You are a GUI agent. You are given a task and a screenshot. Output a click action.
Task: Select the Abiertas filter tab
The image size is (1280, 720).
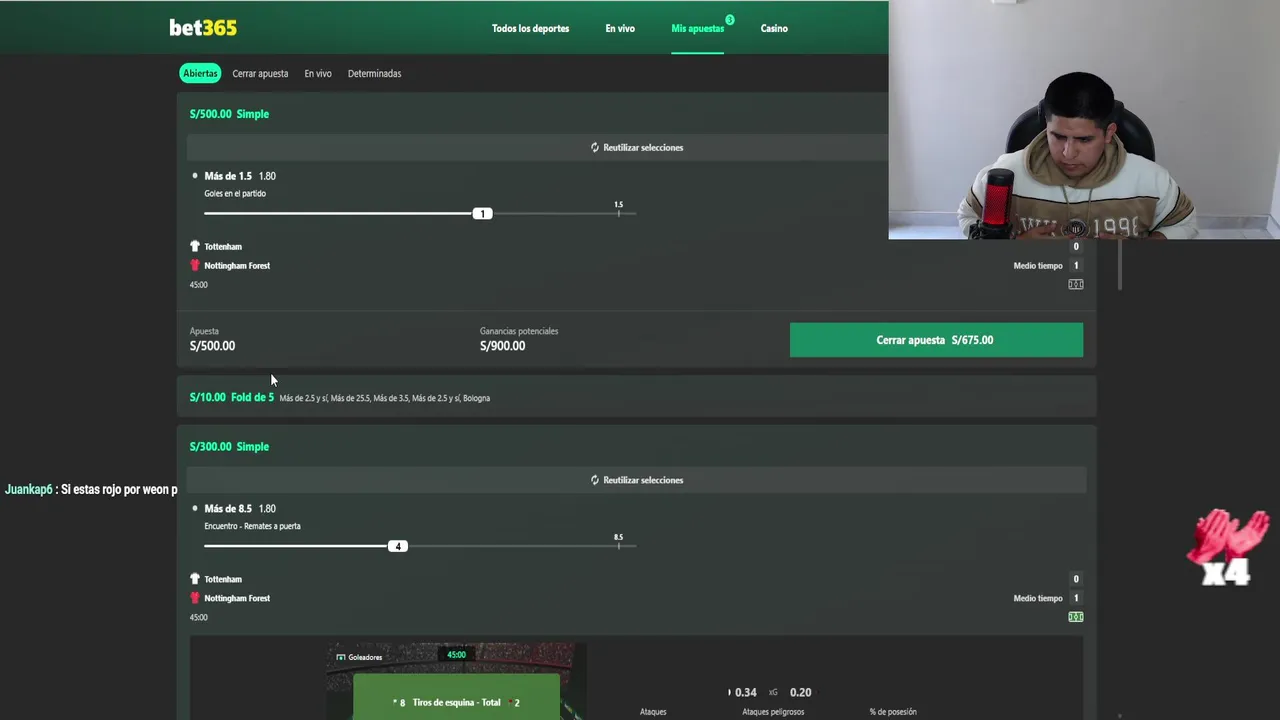[x=200, y=73]
